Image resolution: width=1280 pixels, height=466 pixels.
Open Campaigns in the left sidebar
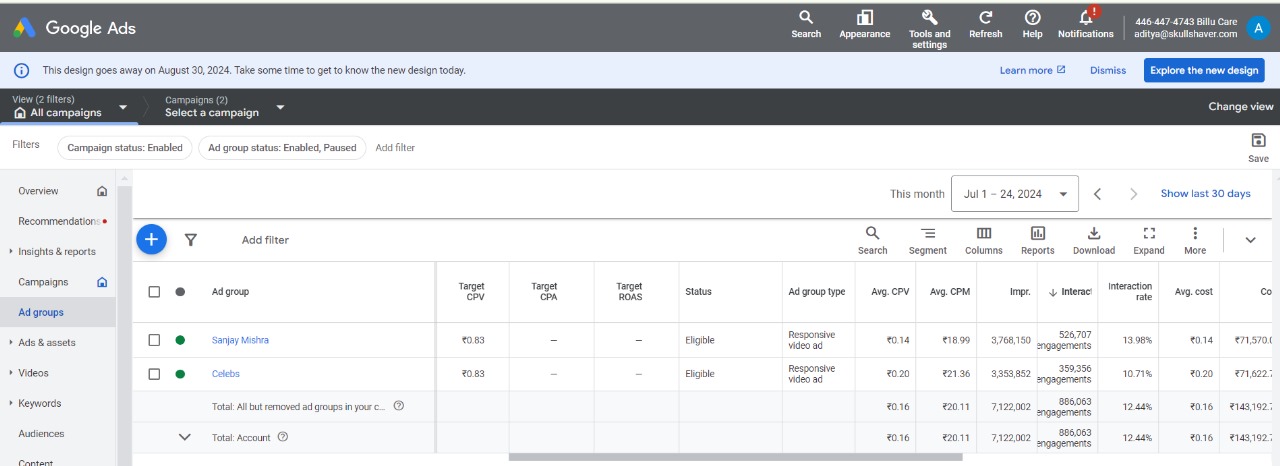click(x=43, y=282)
